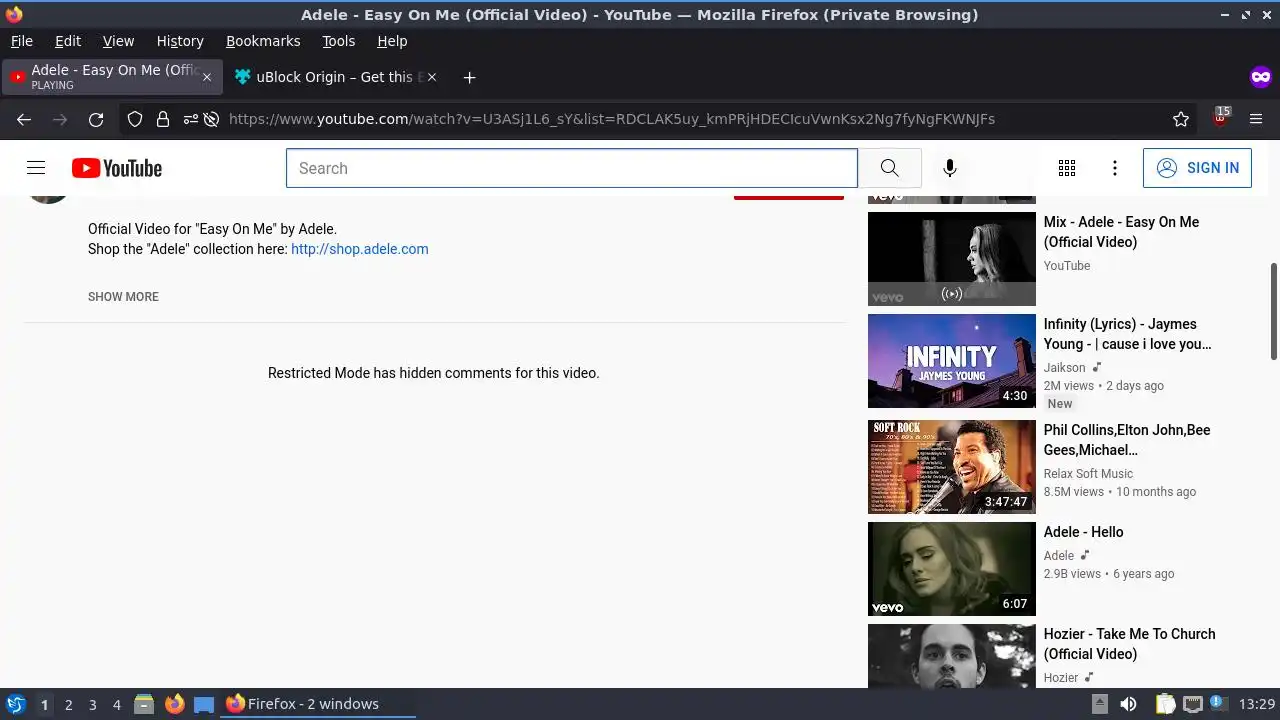This screenshot has width=1280, height=720.
Task: Open tracking protection shield icon
Action: (135, 119)
